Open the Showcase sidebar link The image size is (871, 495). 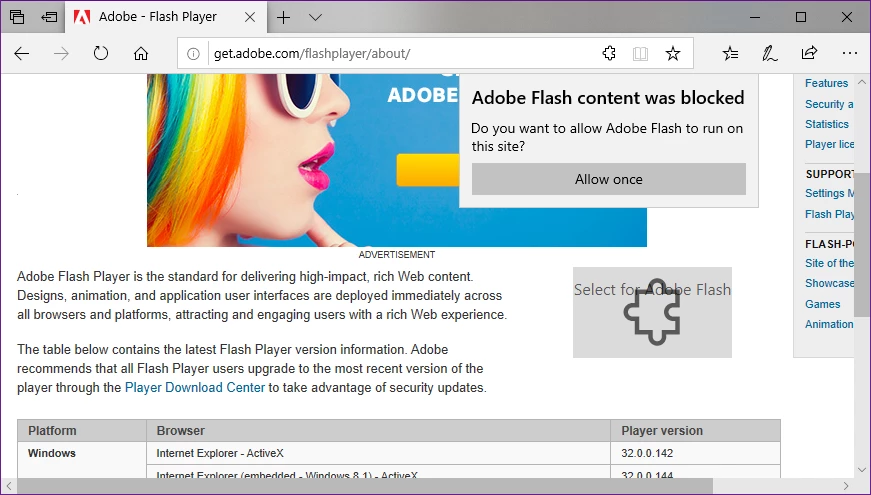click(829, 283)
